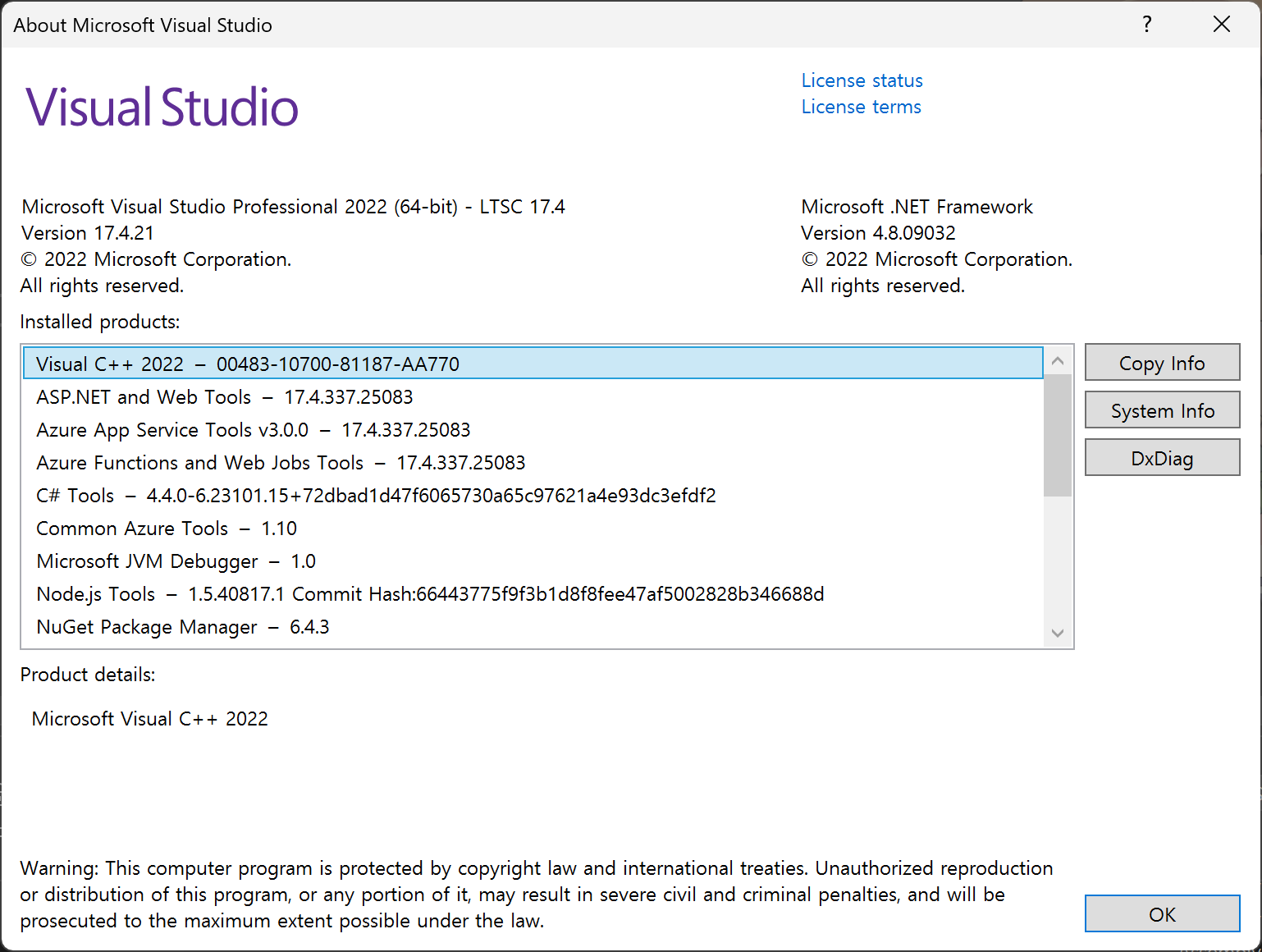The height and width of the screenshot is (952, 1262).
Task: Select Azure App Service Tools v3.0.0 row
Action: tap(533, 430)
